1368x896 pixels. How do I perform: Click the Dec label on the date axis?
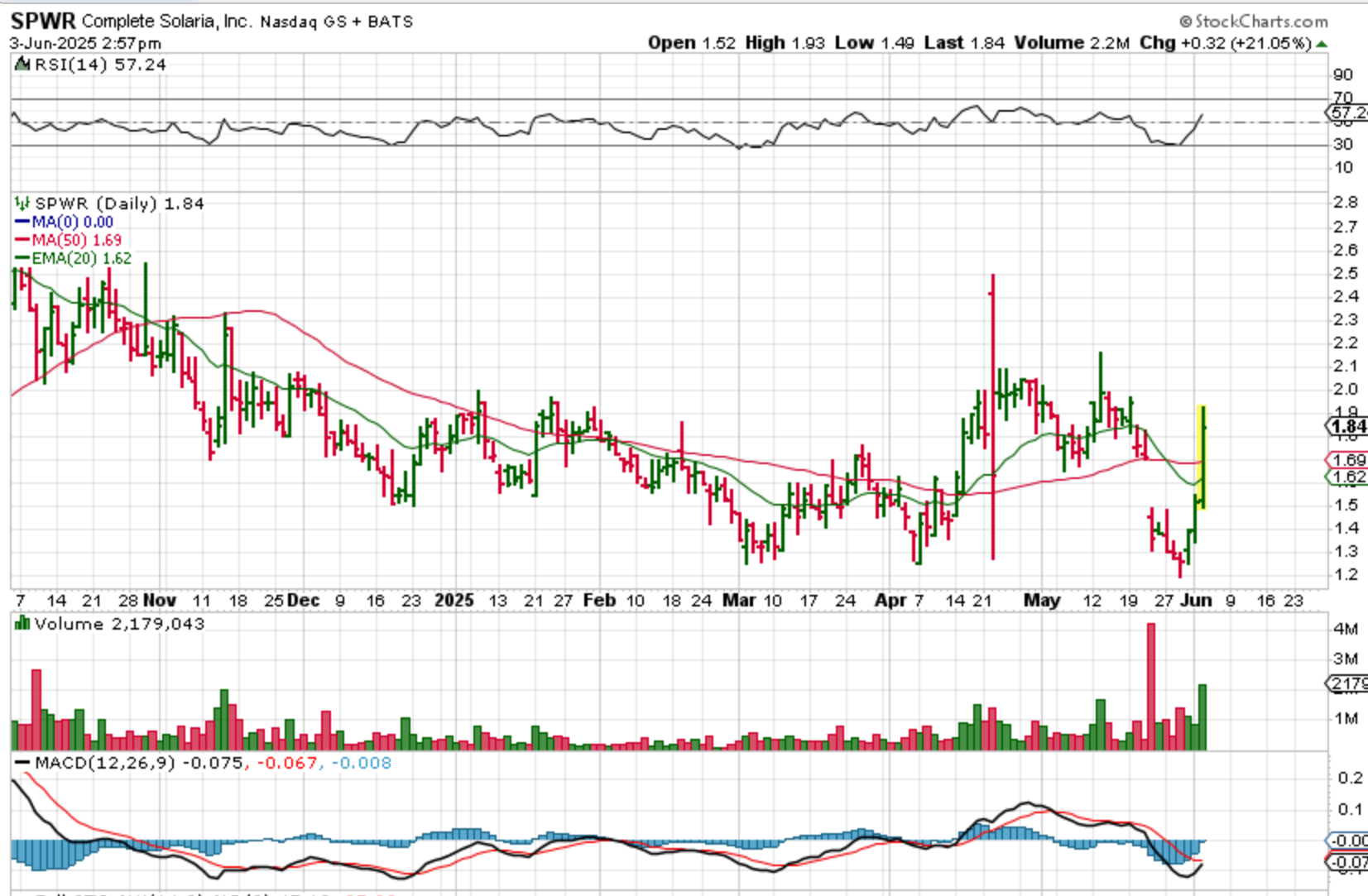click(304, 601)
